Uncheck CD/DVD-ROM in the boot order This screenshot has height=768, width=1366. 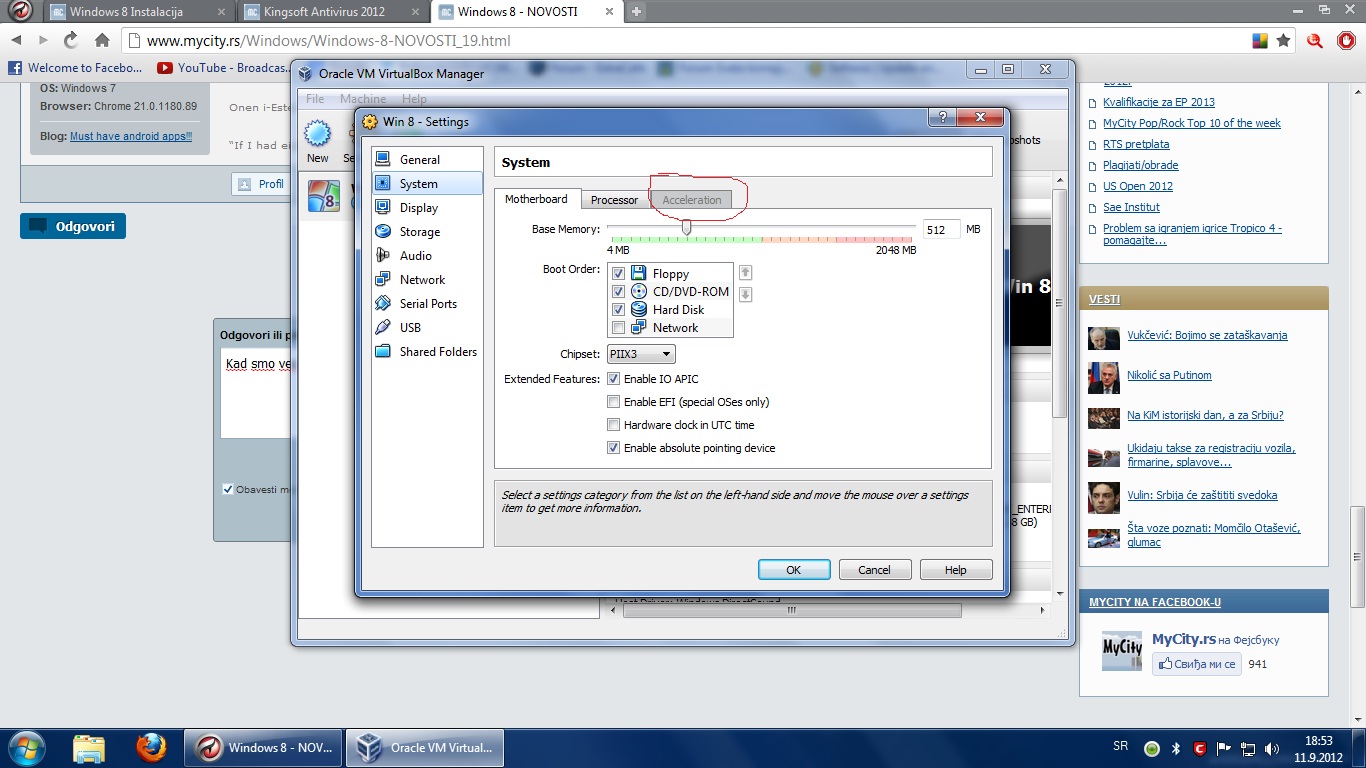pos(618,292)
